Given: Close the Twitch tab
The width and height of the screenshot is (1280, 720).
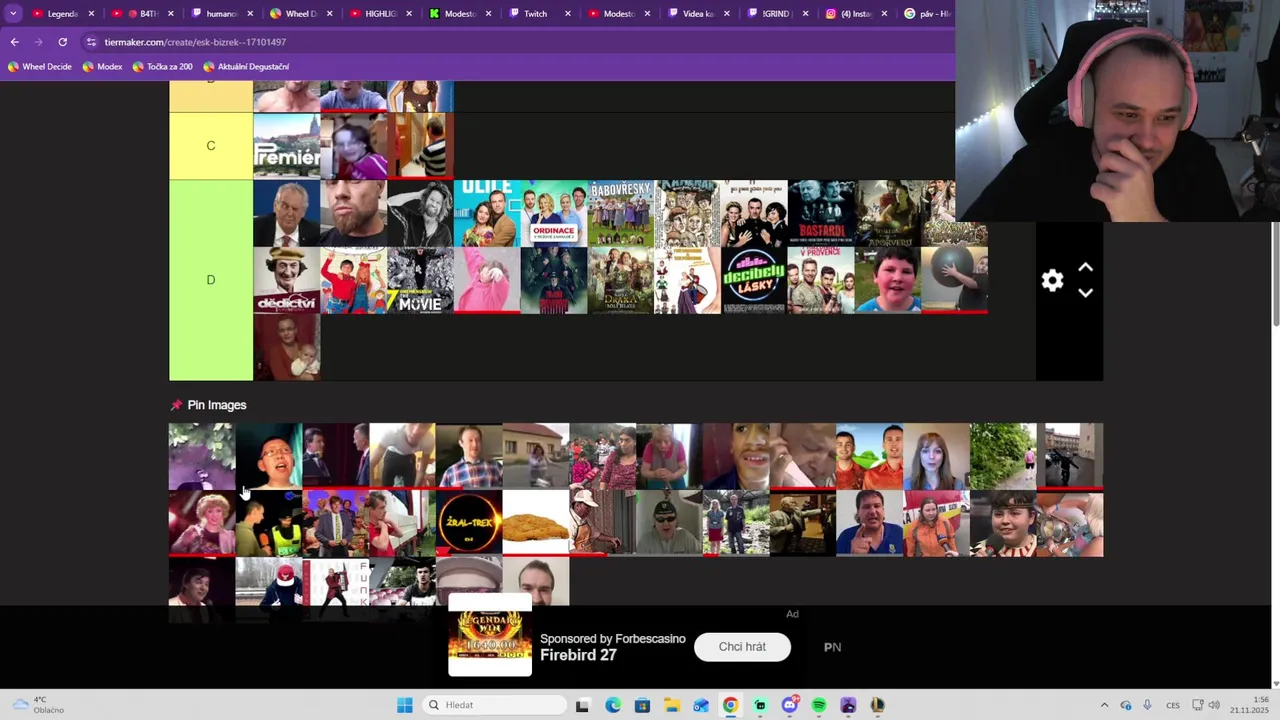Looking at the screenshot, I should 568,14.
